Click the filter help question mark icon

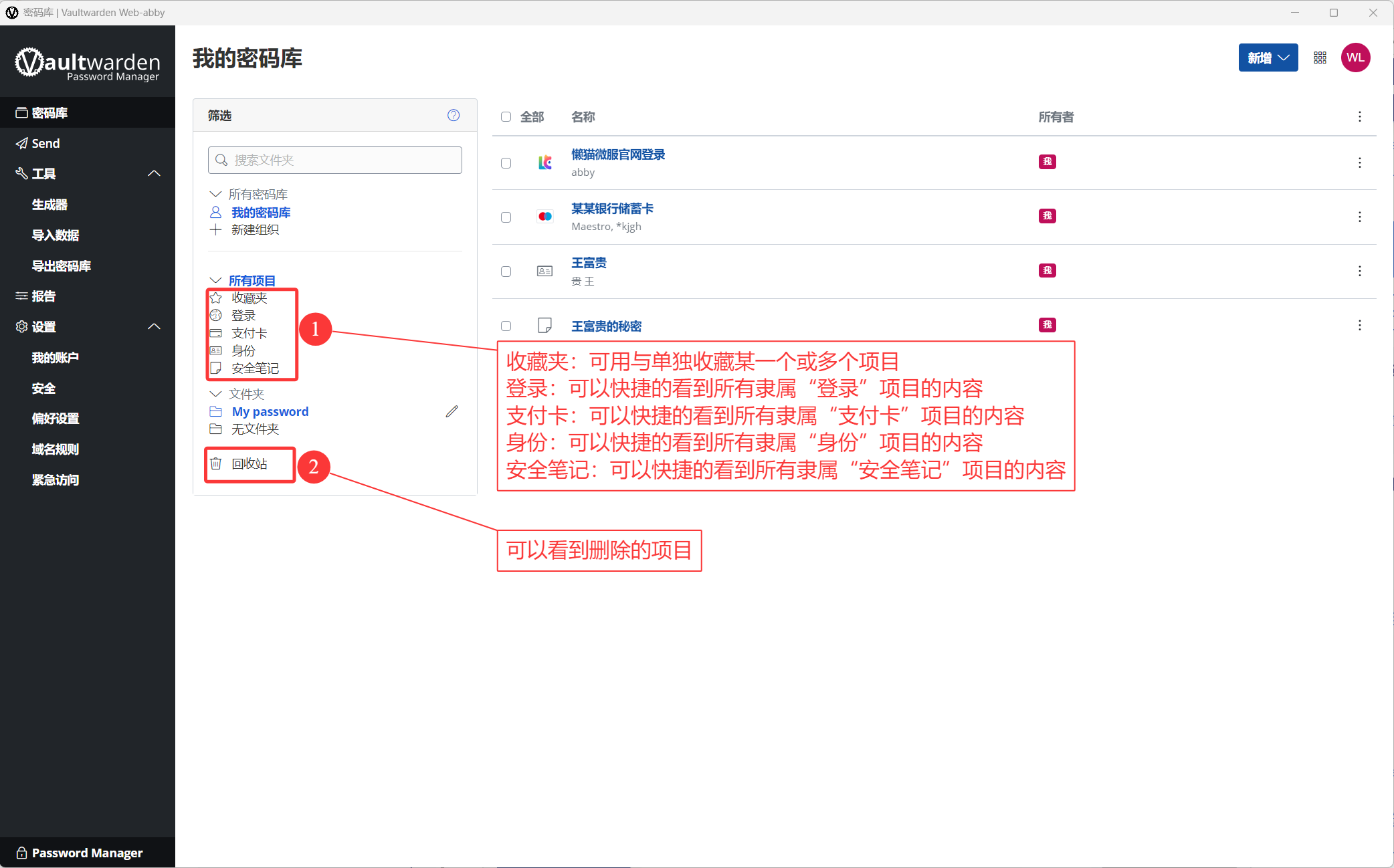[x=454, y=115]
